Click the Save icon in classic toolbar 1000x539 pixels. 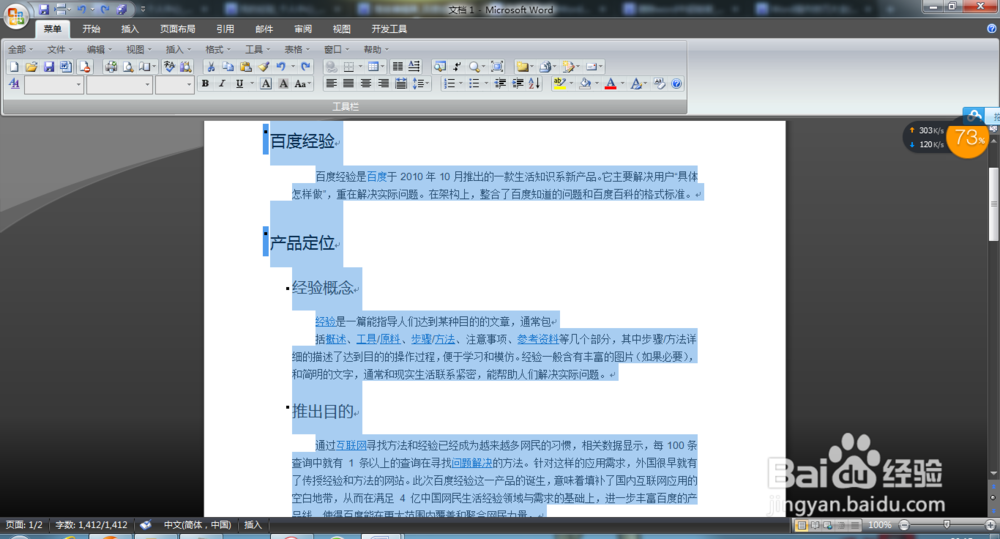click(x=49, y=66)
